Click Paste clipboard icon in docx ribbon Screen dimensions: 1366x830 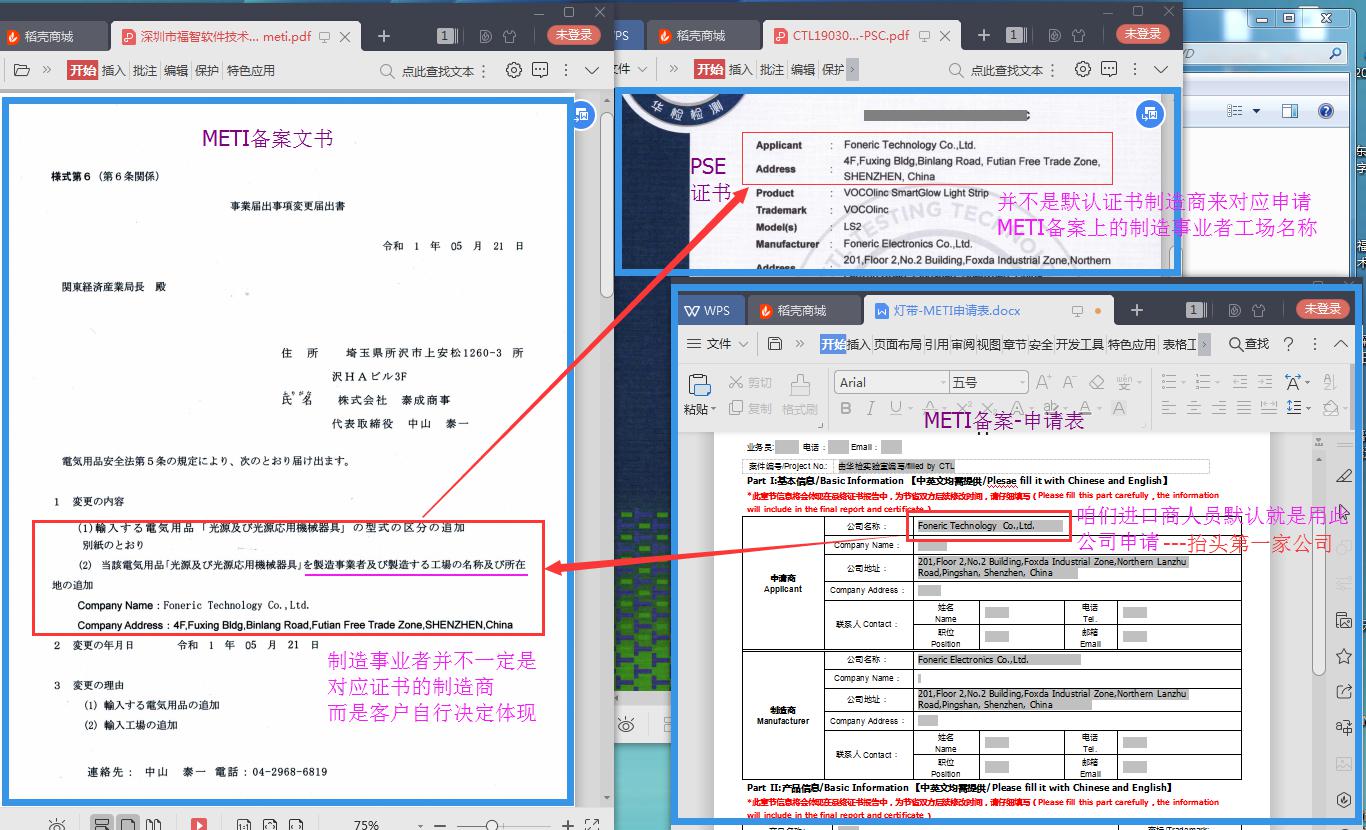click(699, 385)
